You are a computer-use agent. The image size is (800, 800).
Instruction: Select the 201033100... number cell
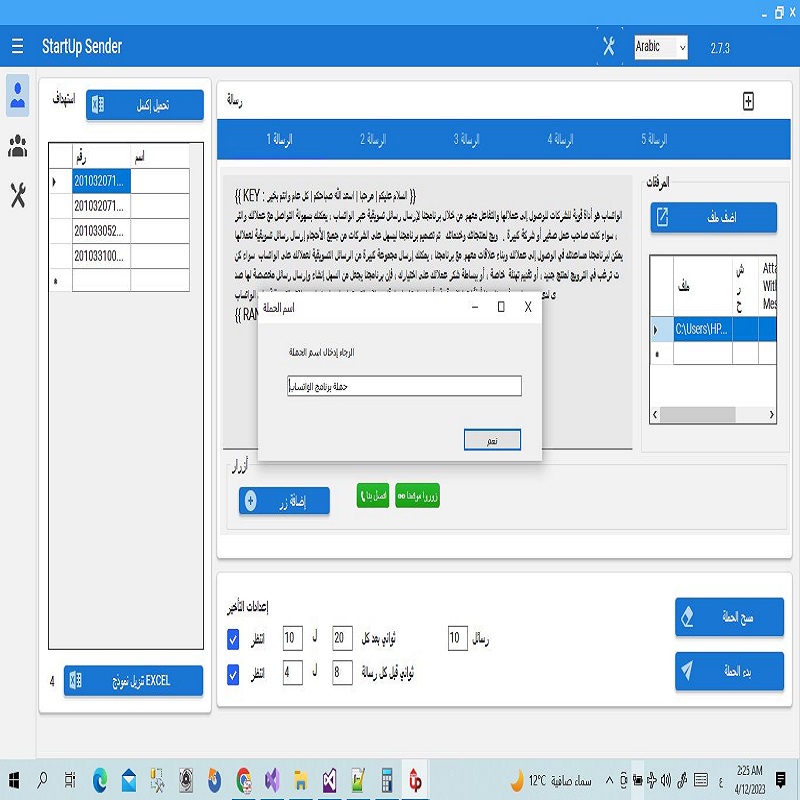[102, 256]
